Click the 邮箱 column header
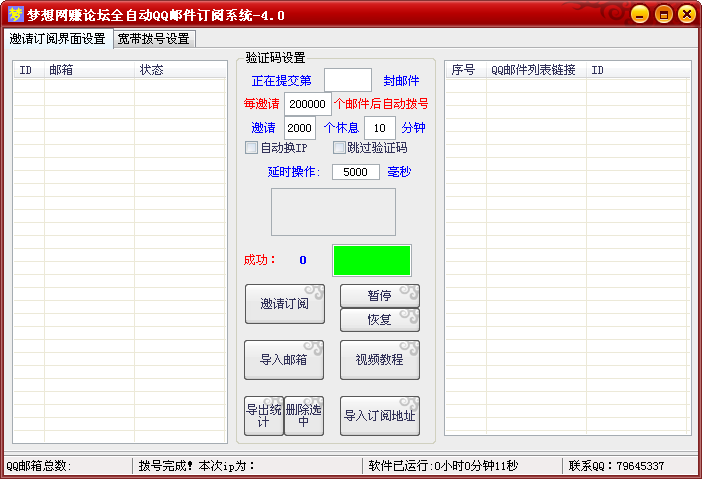 (89, 70)
